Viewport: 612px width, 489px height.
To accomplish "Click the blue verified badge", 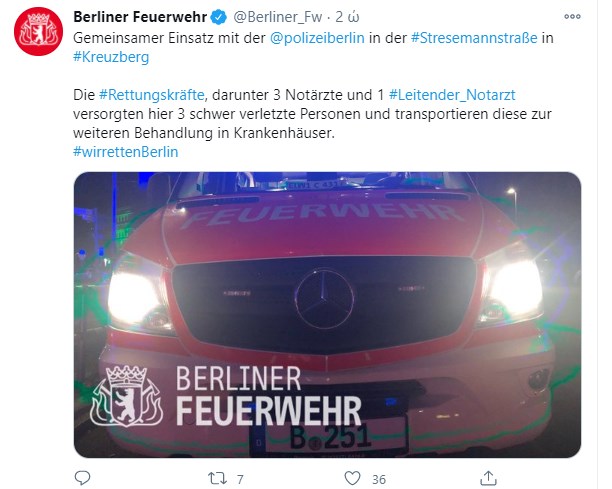I will point(219,17).
